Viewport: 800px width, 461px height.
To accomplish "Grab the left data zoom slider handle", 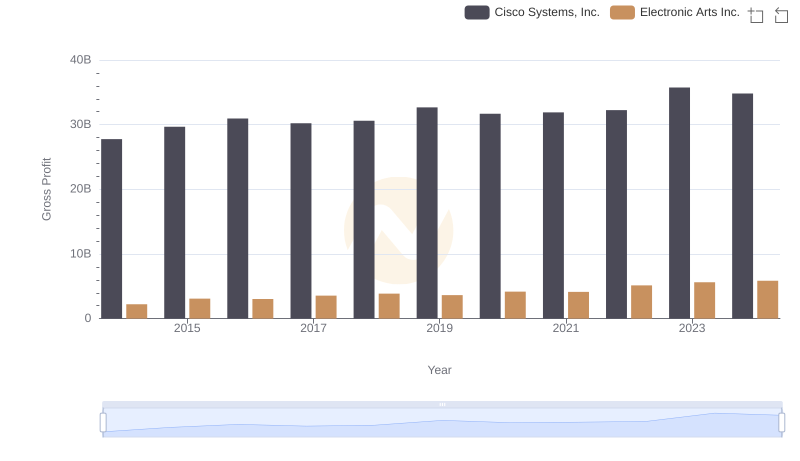I will 103,423.
